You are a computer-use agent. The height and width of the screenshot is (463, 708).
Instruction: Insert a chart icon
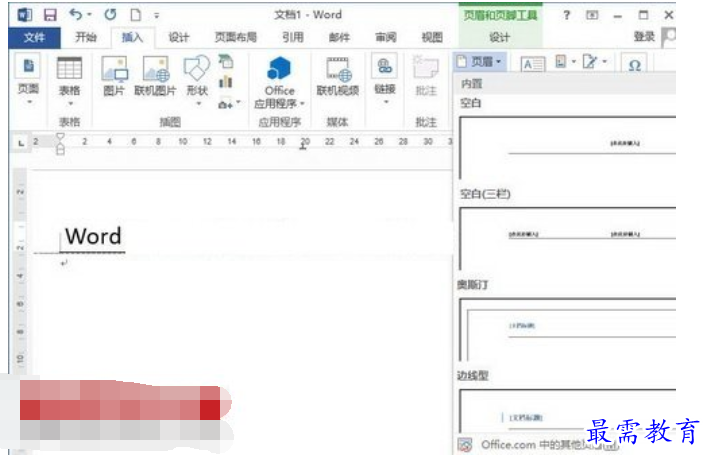[x=226, y=82]
